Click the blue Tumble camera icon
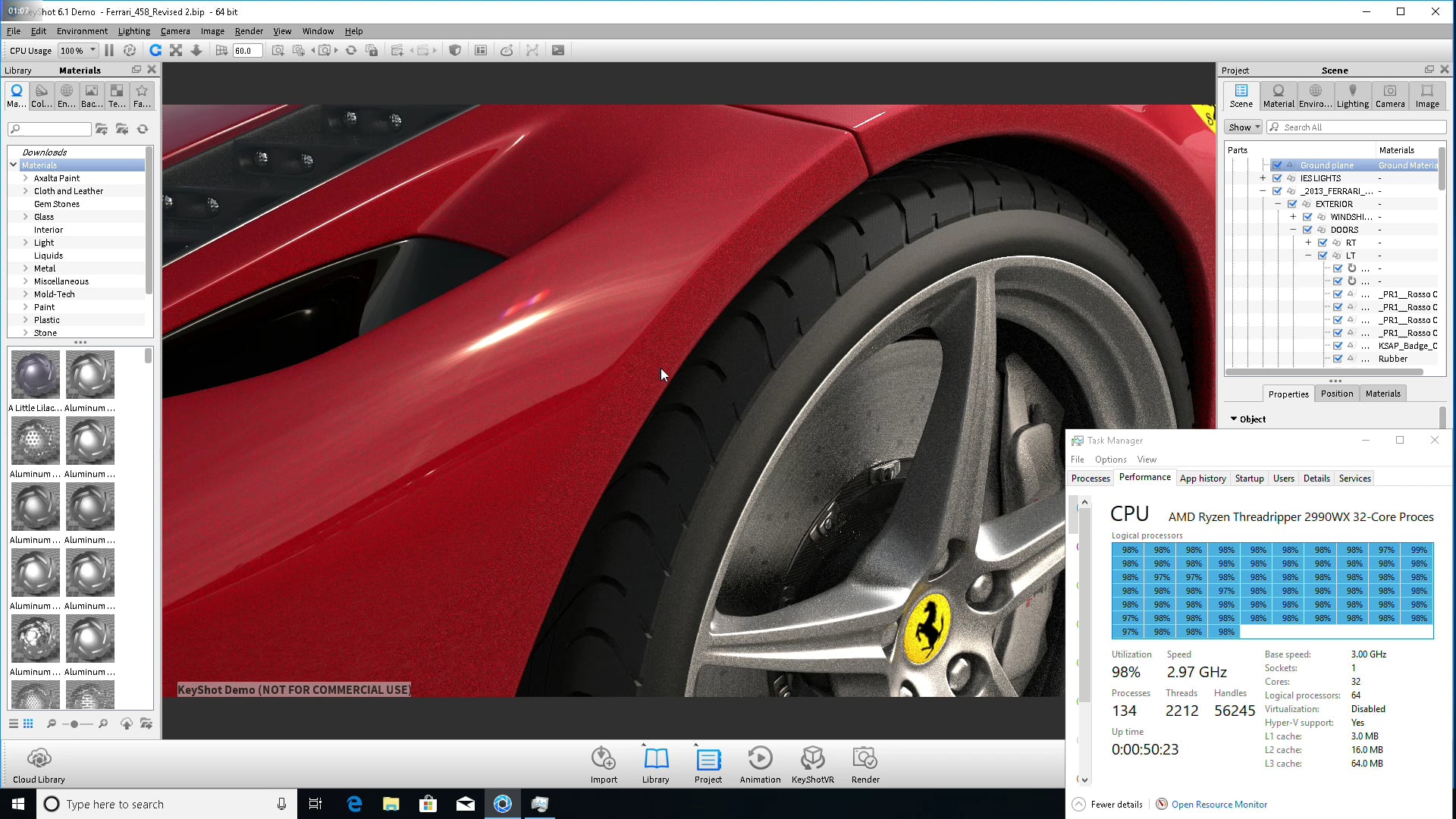The height and width of the screenshot is (819, 1456). pos(155,51)
